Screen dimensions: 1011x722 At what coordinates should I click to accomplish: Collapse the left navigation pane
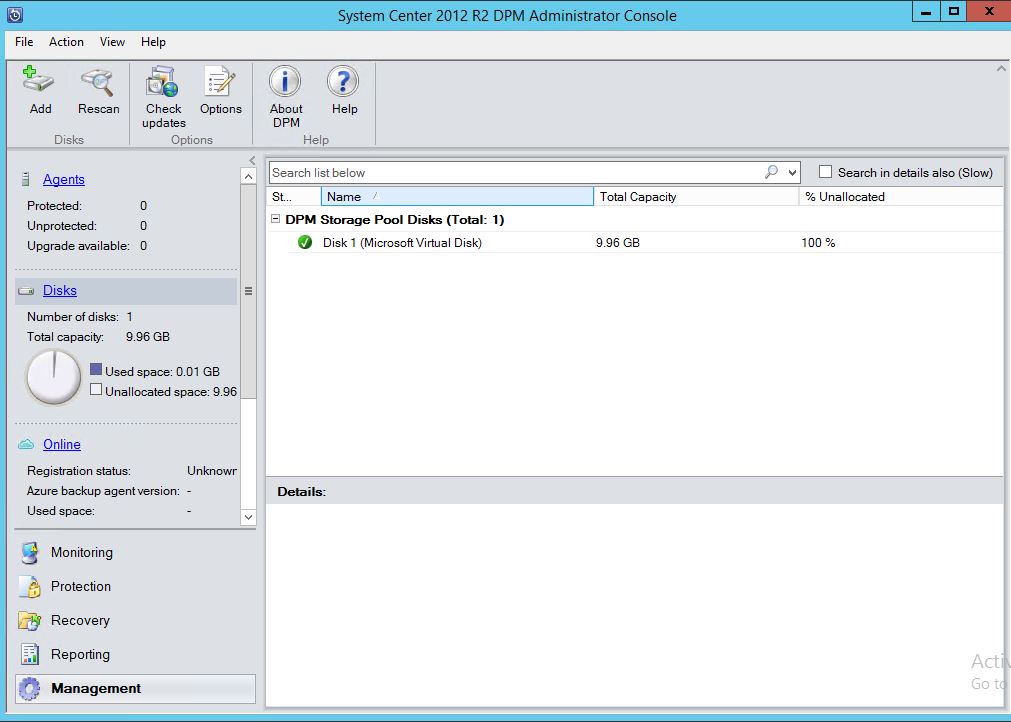pyautogui.click(x=252, y=161)
